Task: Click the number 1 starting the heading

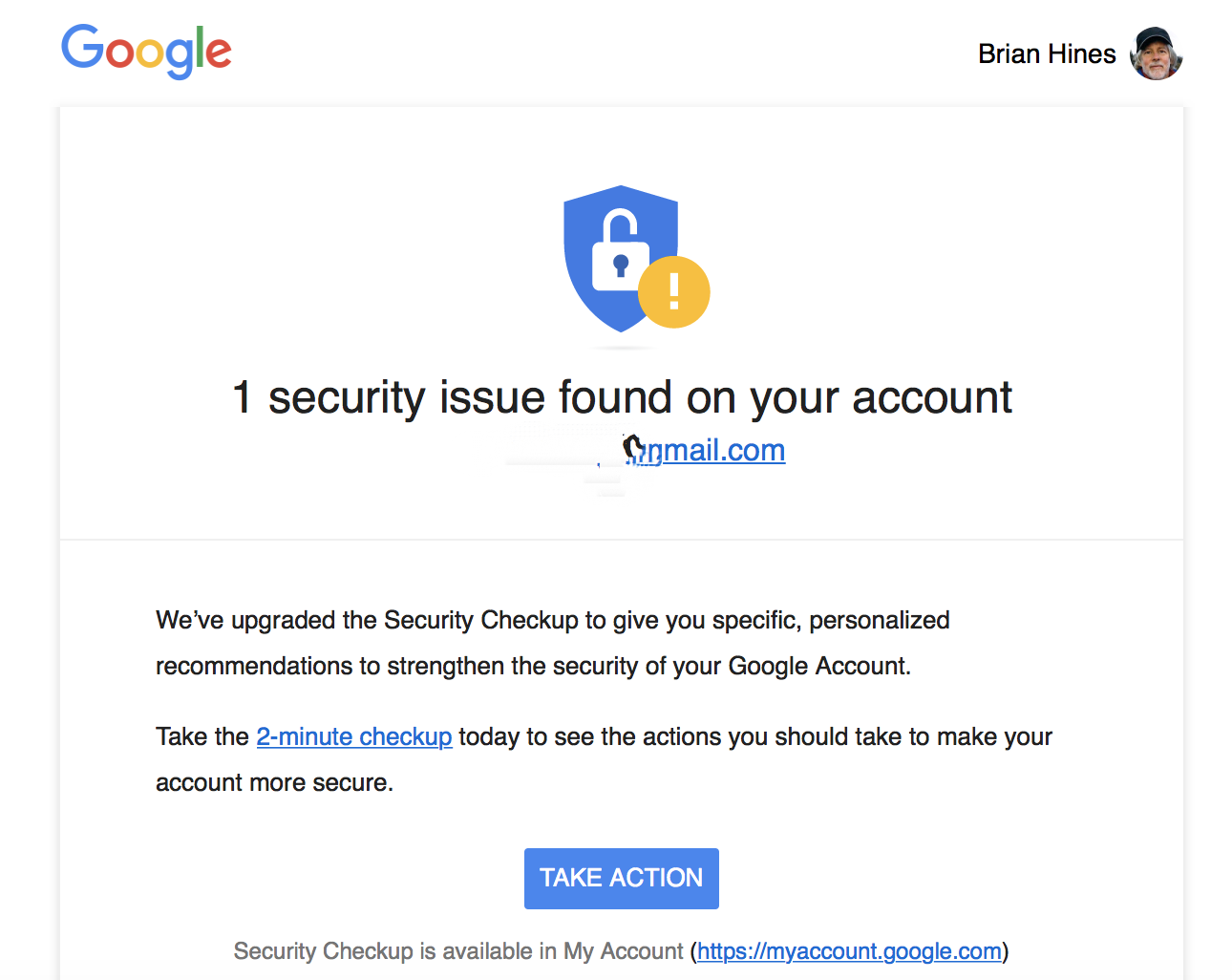Action: [x=243, y=397]
